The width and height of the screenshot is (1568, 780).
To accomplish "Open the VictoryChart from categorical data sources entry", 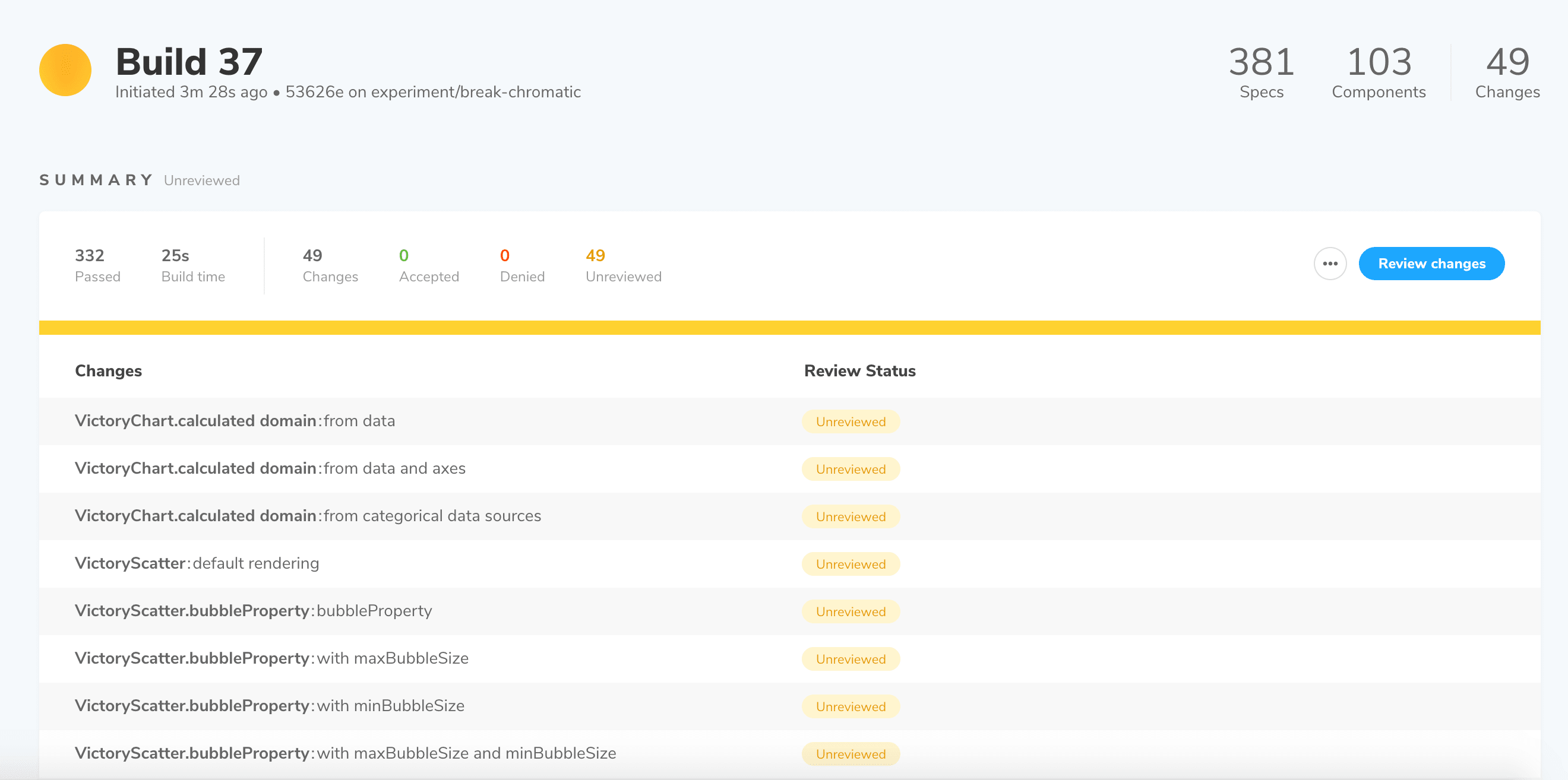I will [309, 516].
